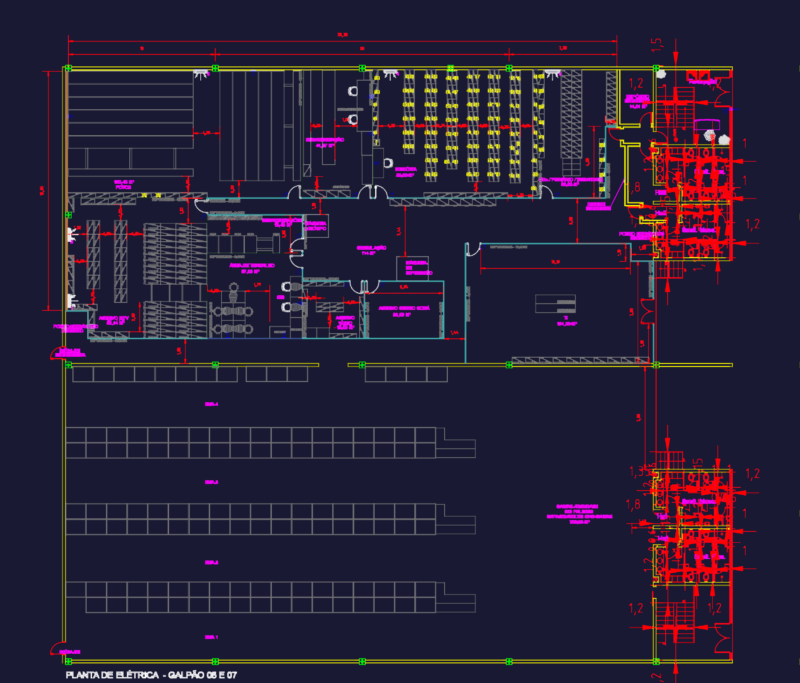Select the leftmost ceiling light symbol on top wall

[201, 74]
